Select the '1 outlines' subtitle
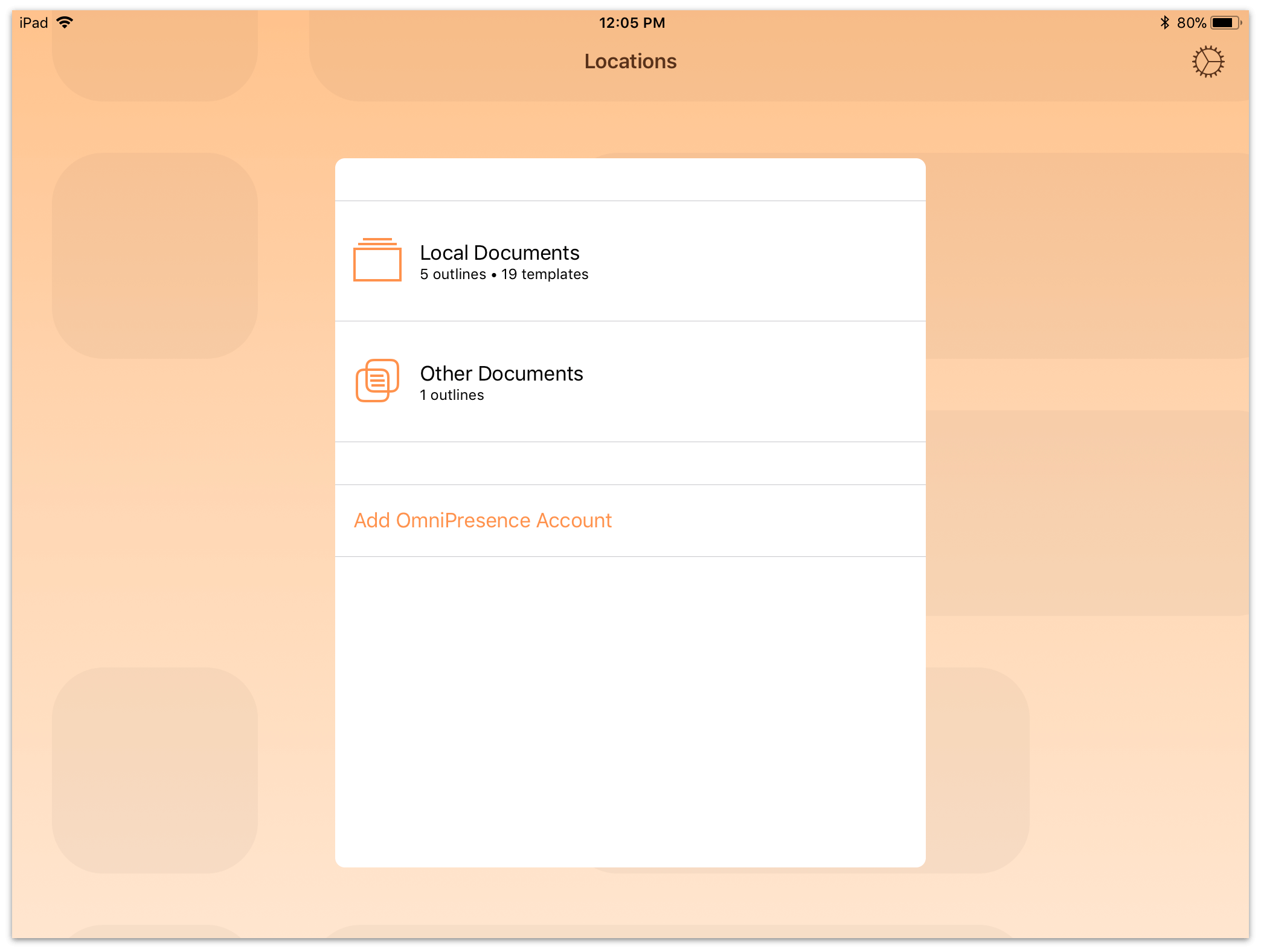This screenshot has height=952, width=1261. [452, 395]
